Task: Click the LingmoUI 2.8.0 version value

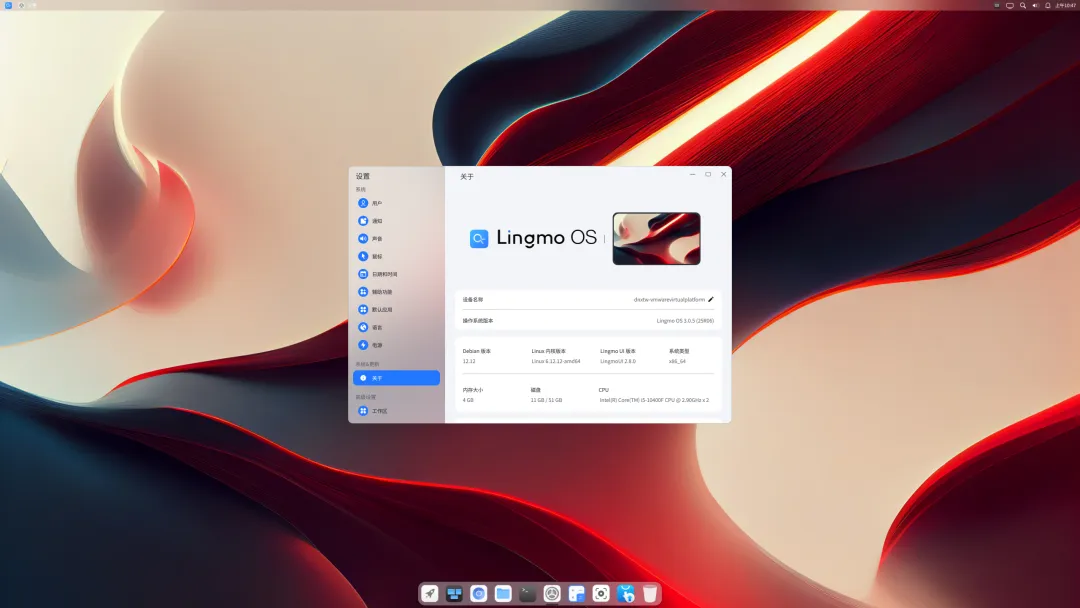Action: pyautogui.click(x=618, y=361)
